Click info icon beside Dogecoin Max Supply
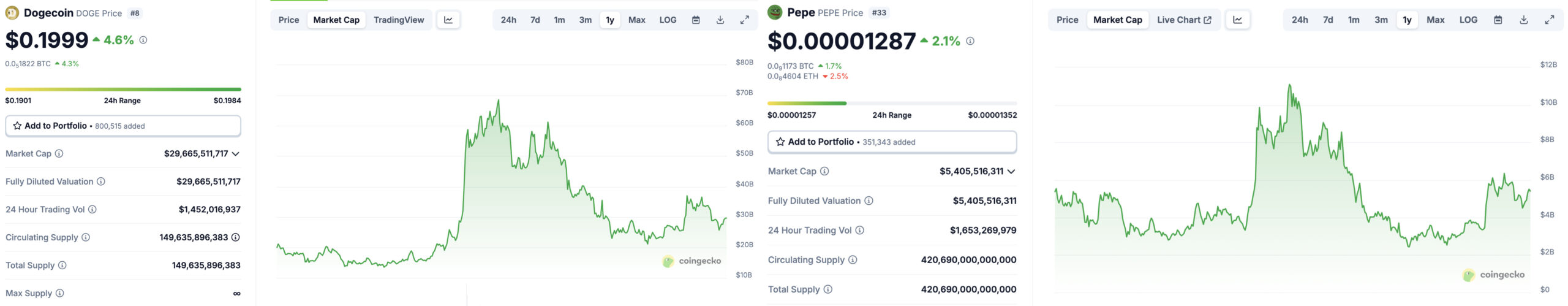 [x=60, y=293]
